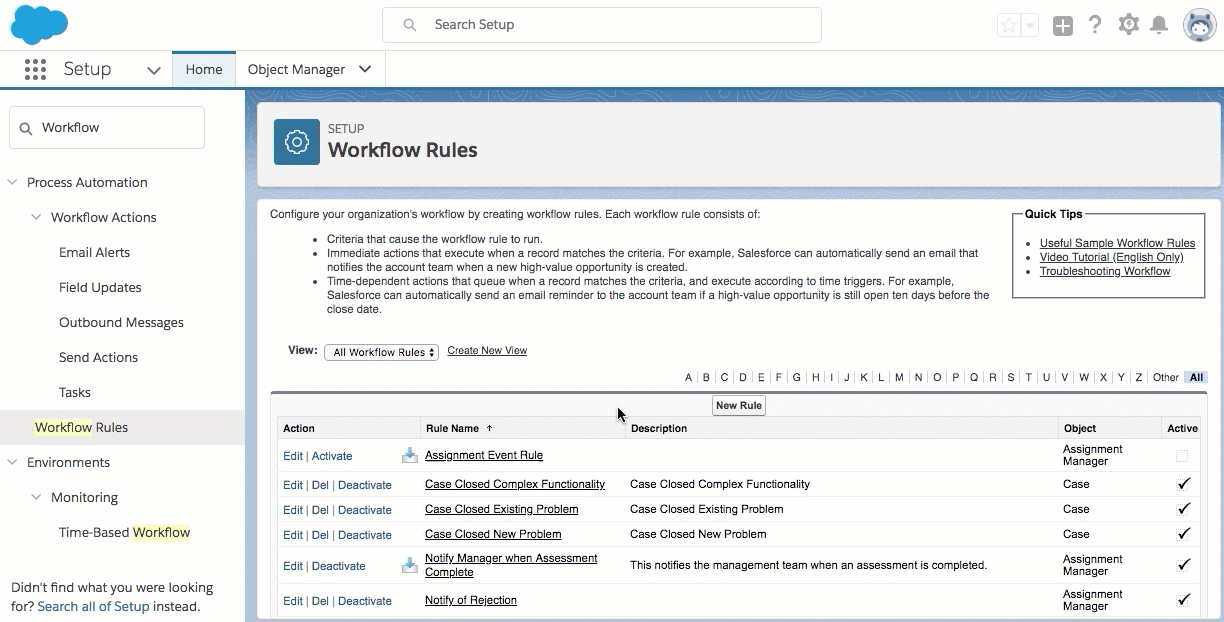The width and height of the screenshot is (1224, 622).
Task: Sort by the Description column header
Action: click(x=659, y=428)
